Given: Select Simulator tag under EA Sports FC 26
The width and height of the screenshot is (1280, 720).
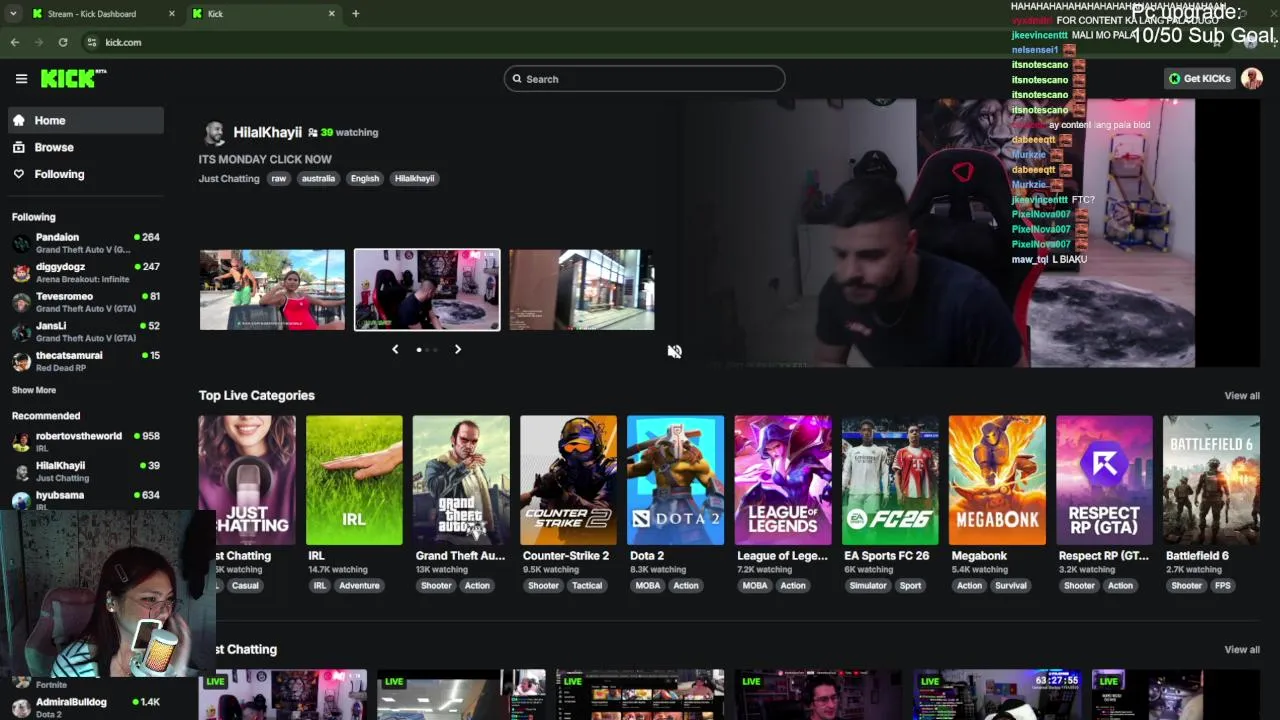Looking at the screenshot, I should pyautogui.click(x=868, y=586).
